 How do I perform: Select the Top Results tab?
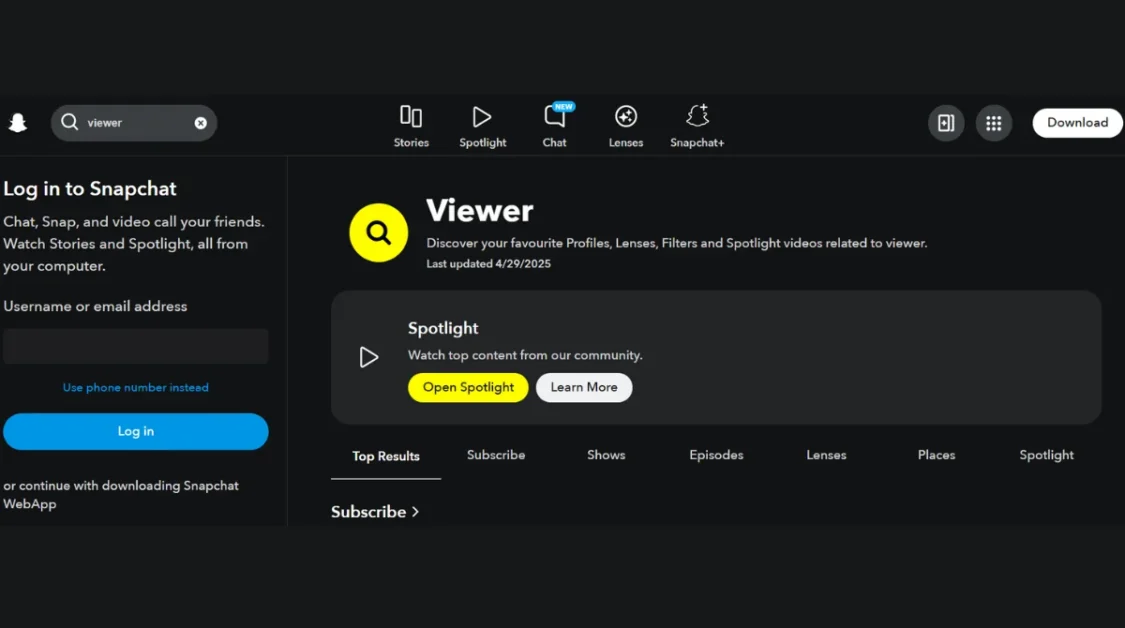[x=386, y=456]
